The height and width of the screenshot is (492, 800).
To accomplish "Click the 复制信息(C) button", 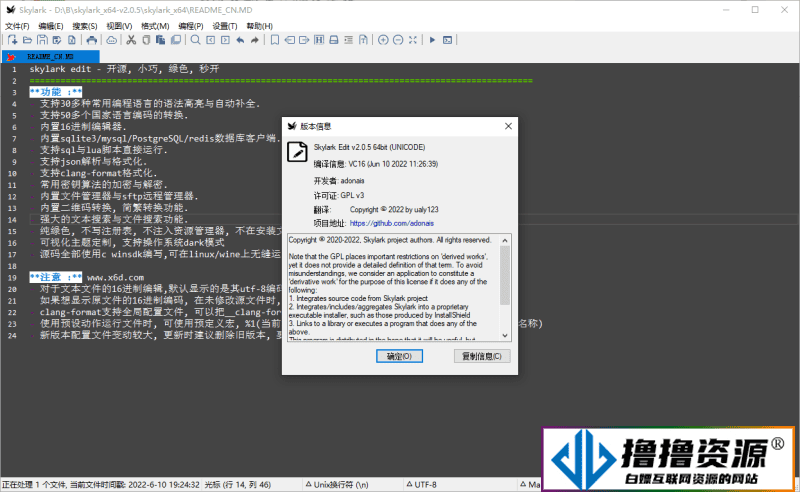I will coord(482,356).
